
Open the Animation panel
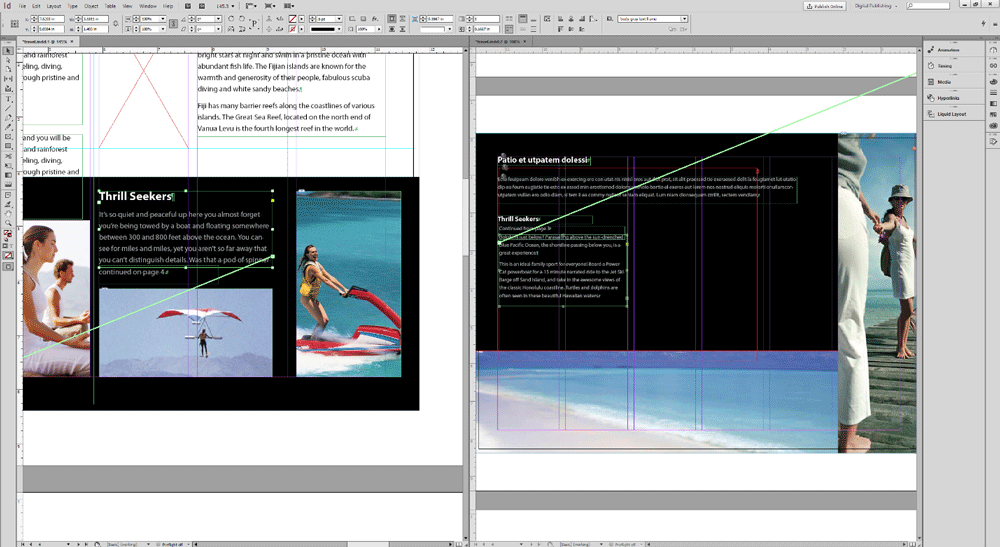(x=948, y=50)
